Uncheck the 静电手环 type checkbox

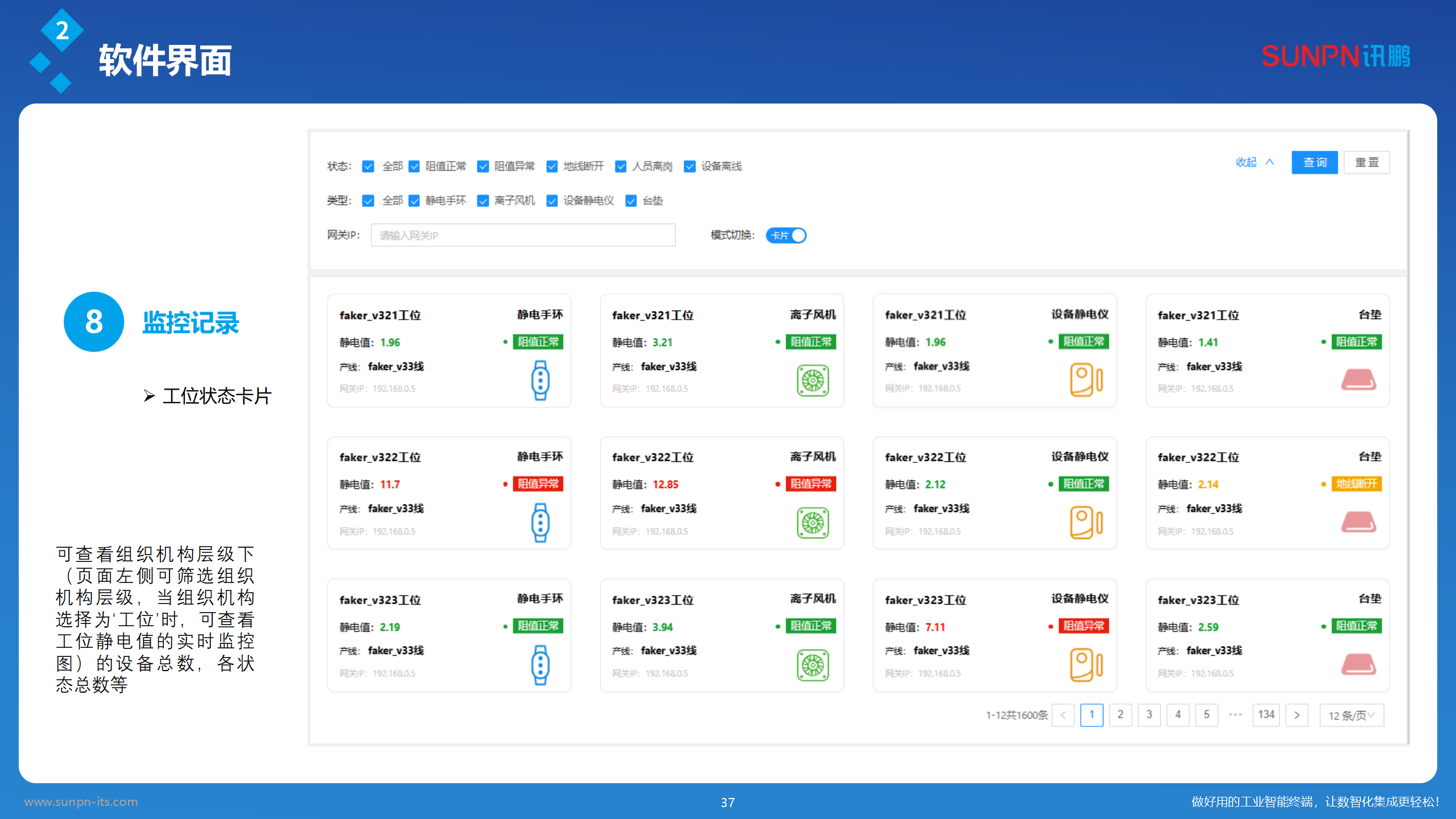(414, 201)
